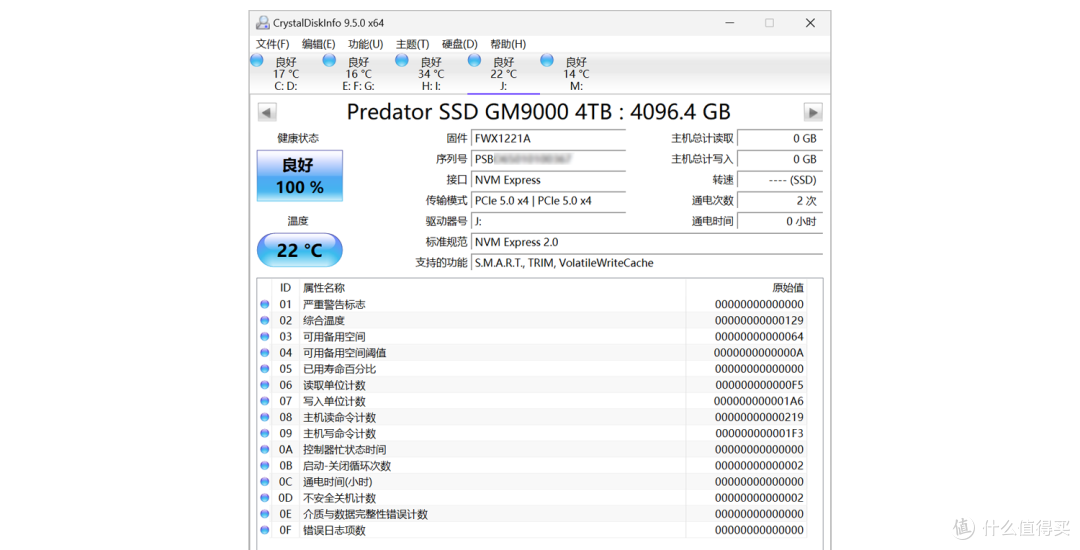The width and height of the screenshot is (1080, 550).
Task: Click status dot of attribute 07 写入单位计数
Action: pos(264,401)
